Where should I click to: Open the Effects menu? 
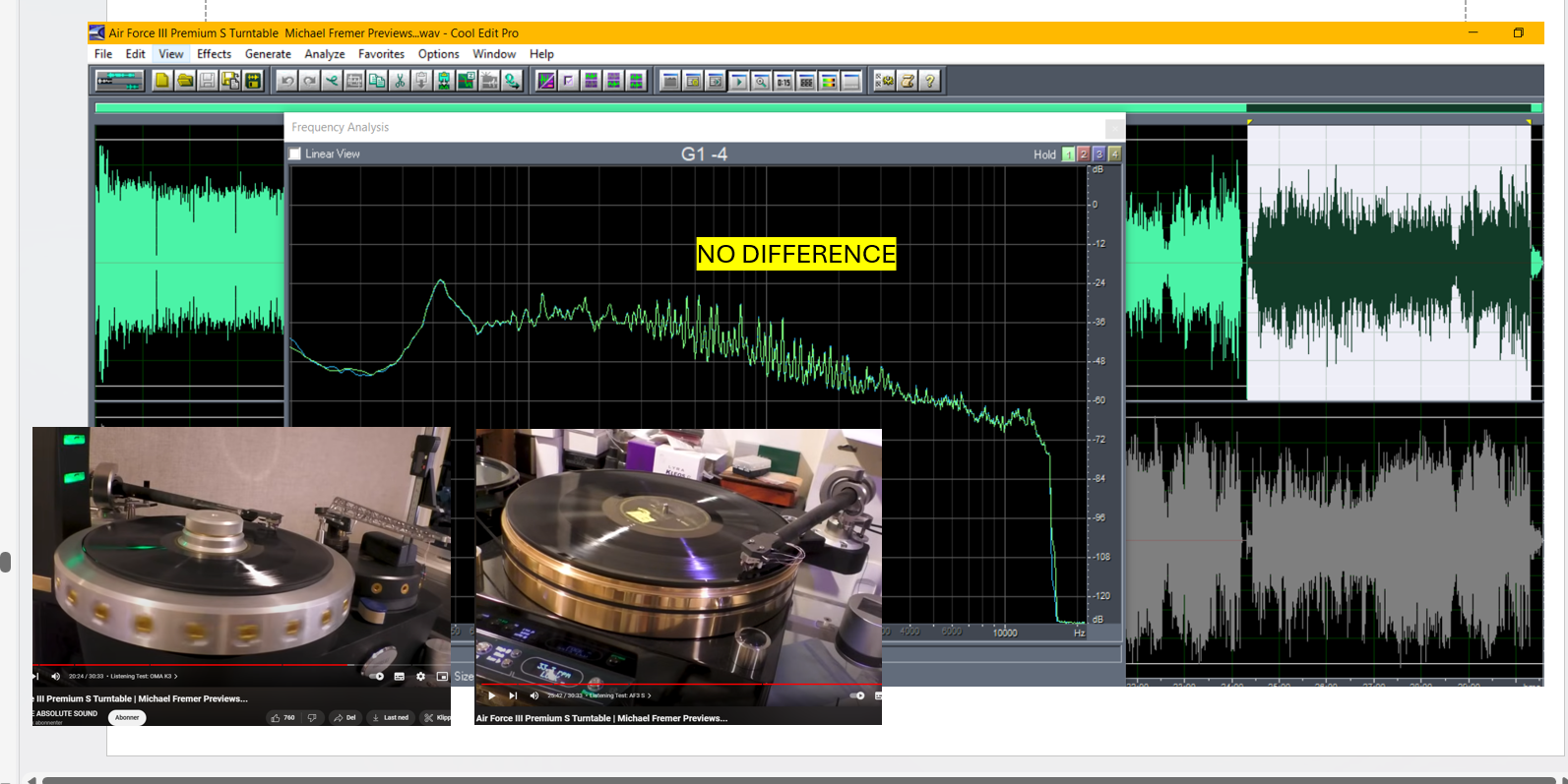(214, 54)
